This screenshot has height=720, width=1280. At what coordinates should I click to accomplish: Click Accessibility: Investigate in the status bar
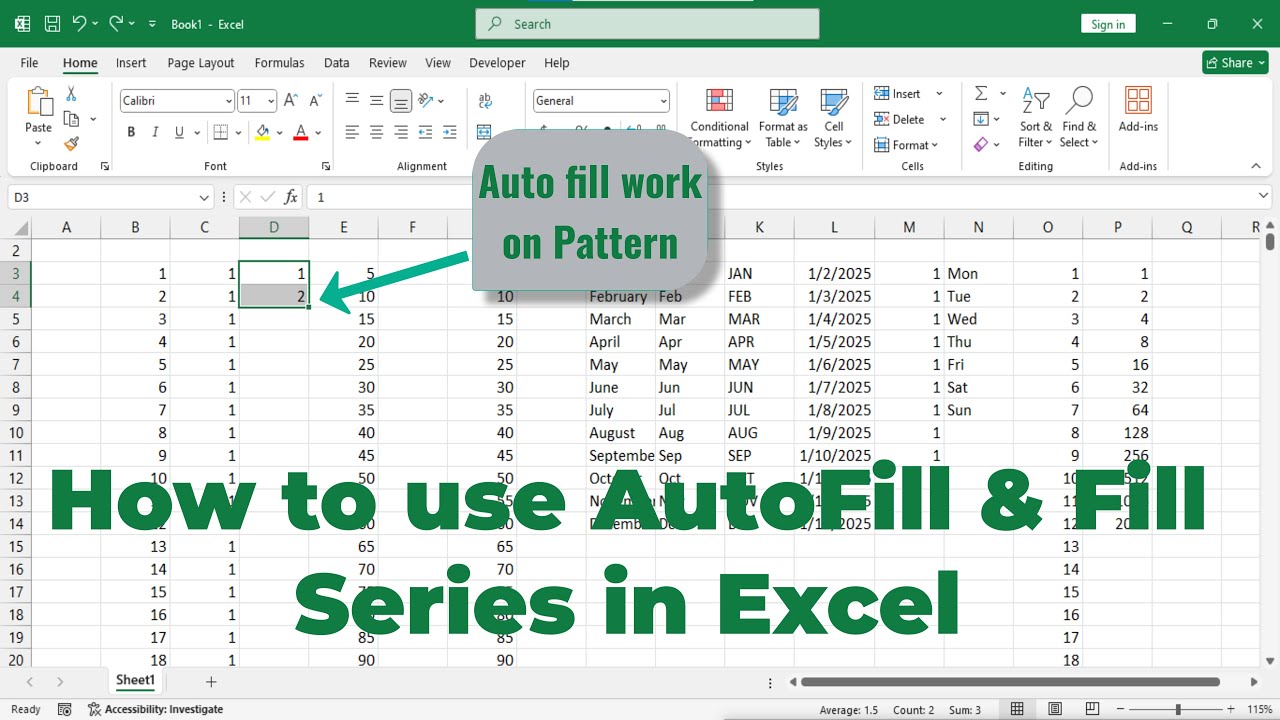155,709
